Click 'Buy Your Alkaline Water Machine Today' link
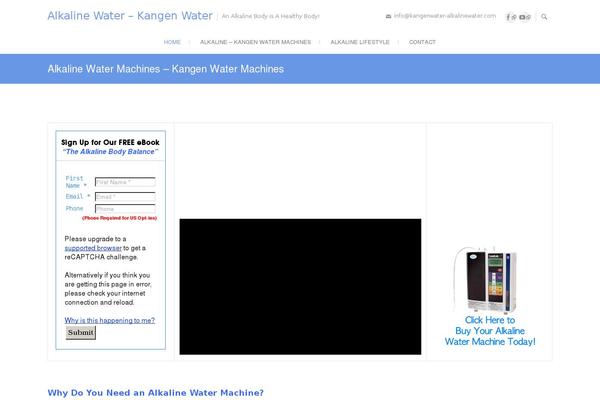The height and width of the screenshot is (400, 600). (490, 331)
